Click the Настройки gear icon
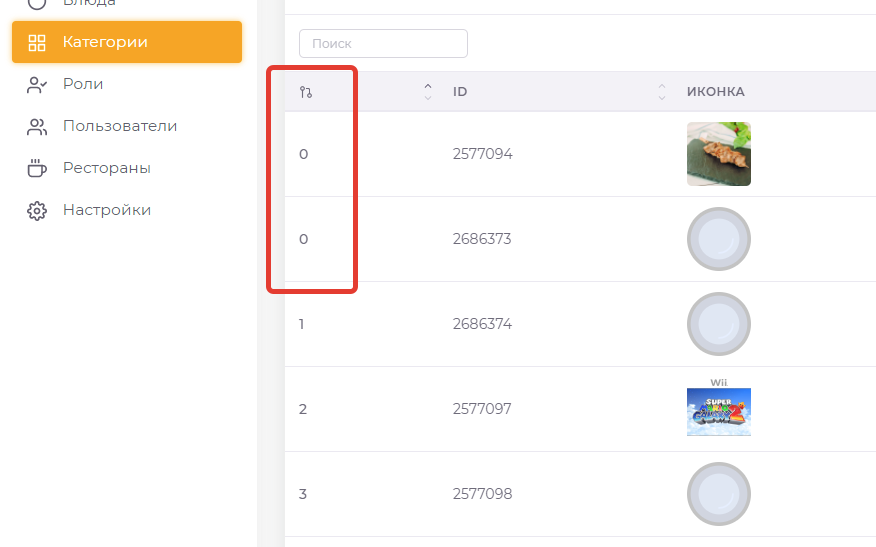 [x=37, y=210]
